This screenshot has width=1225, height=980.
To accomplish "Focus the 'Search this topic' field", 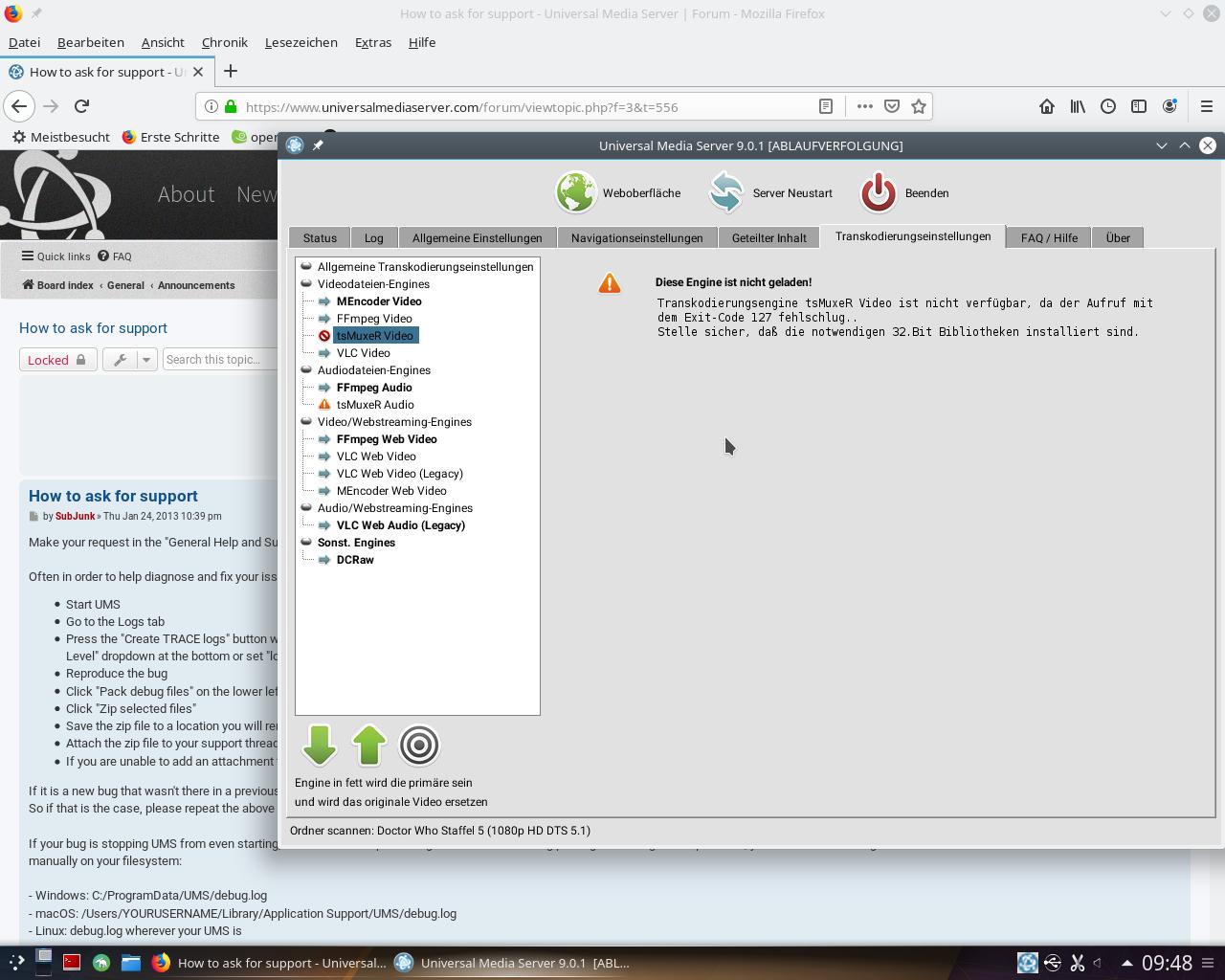I will [220, 360].
